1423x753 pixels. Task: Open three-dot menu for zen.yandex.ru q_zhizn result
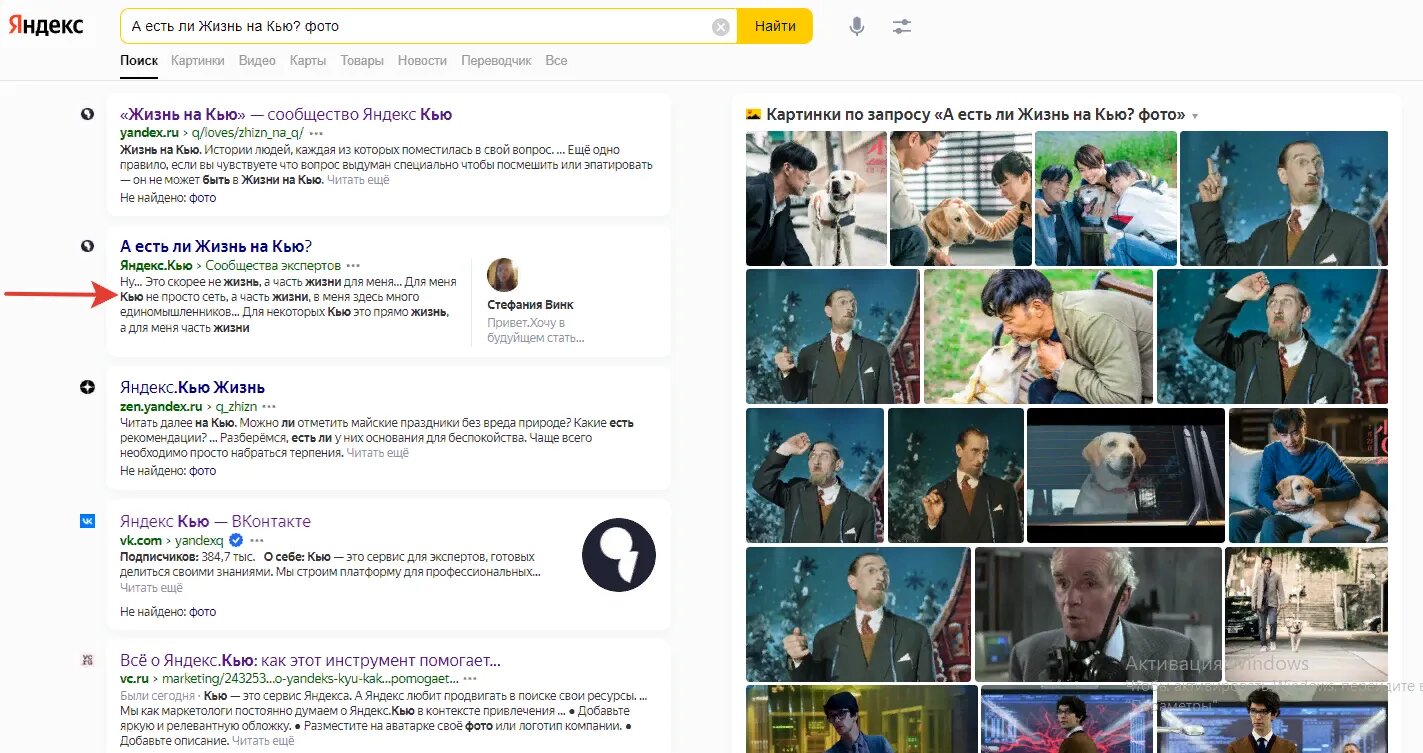click(270, 407)
